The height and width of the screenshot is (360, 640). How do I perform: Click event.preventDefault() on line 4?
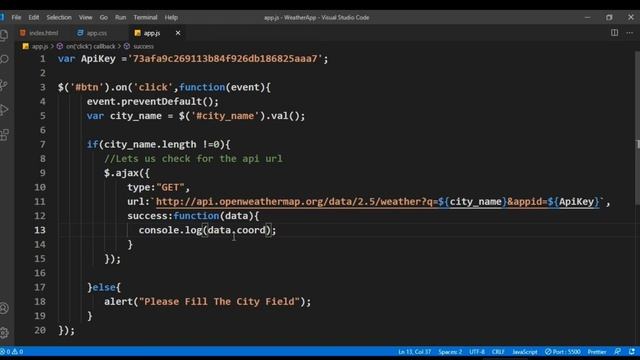pyautogui.click(x=153, y=102)
